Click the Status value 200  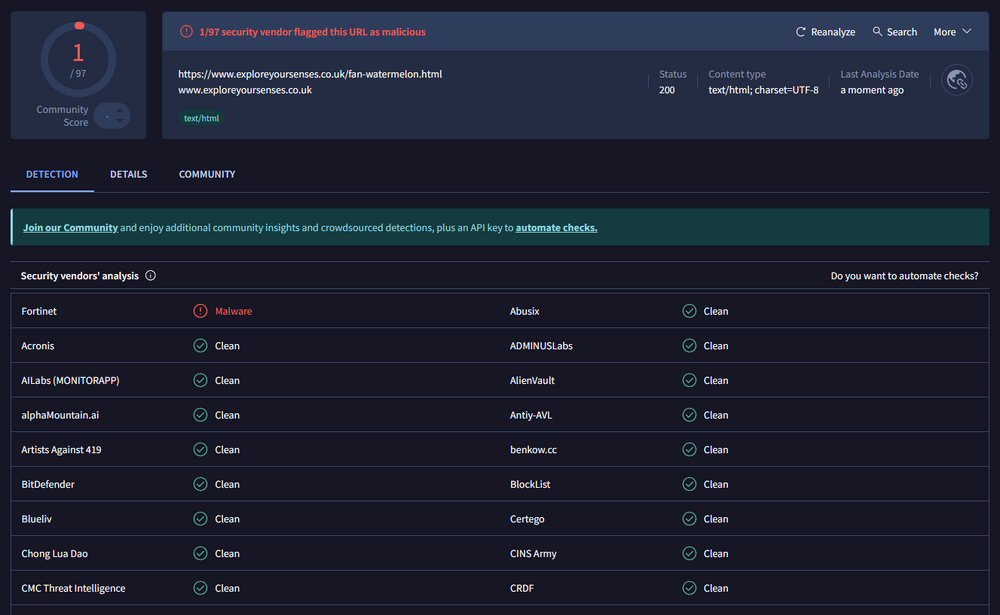tap(666, 90)
